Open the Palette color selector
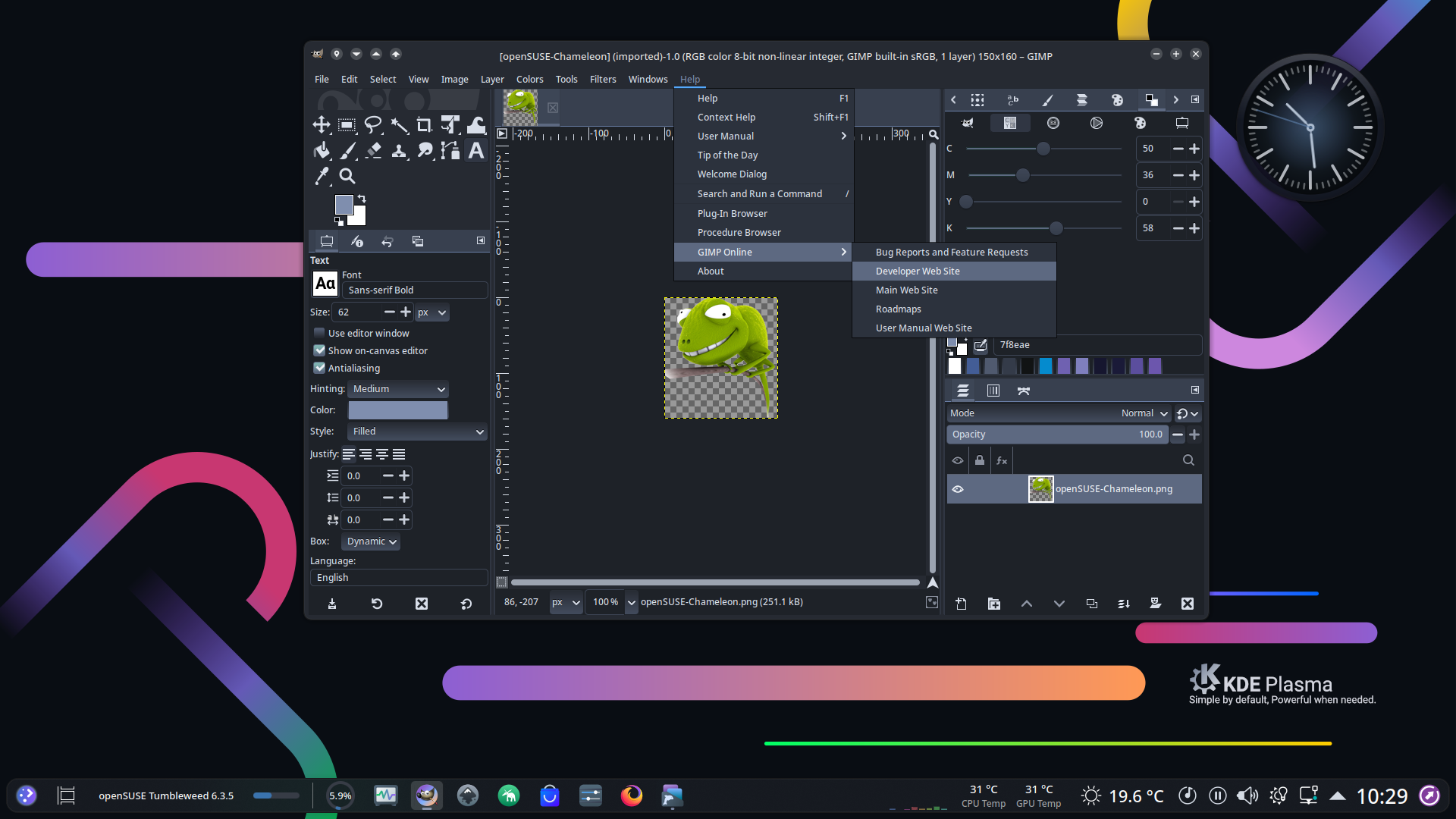 [x=1140, y=123]
